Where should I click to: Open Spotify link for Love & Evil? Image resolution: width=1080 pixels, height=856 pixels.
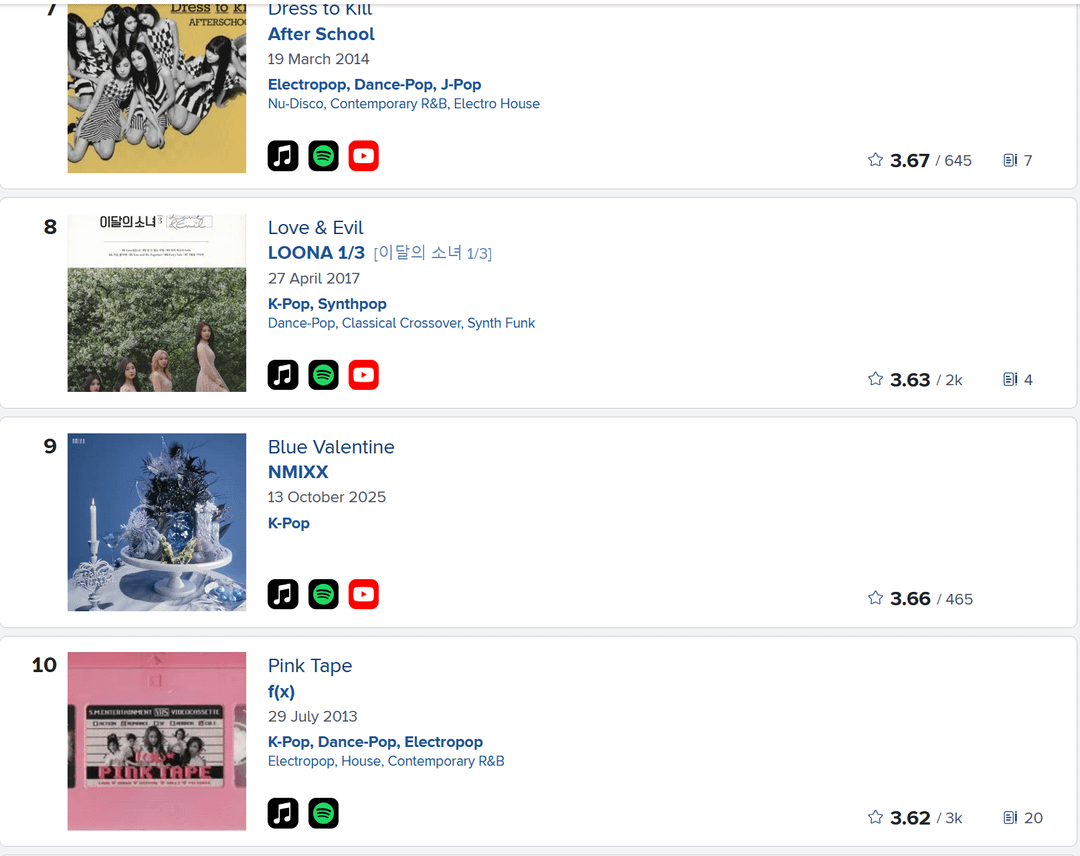(323, 375)
